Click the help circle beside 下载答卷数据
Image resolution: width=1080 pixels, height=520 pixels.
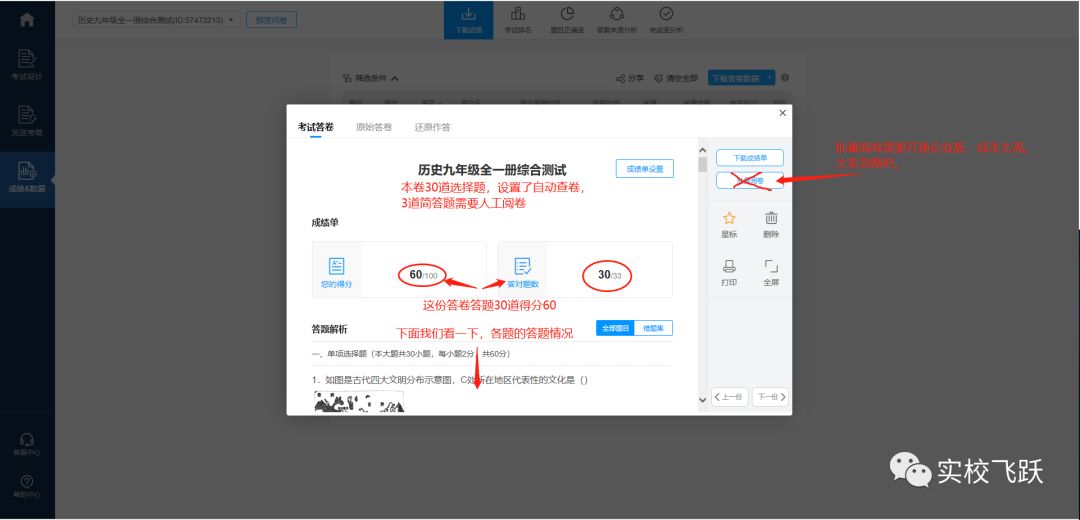pos(785,78)
